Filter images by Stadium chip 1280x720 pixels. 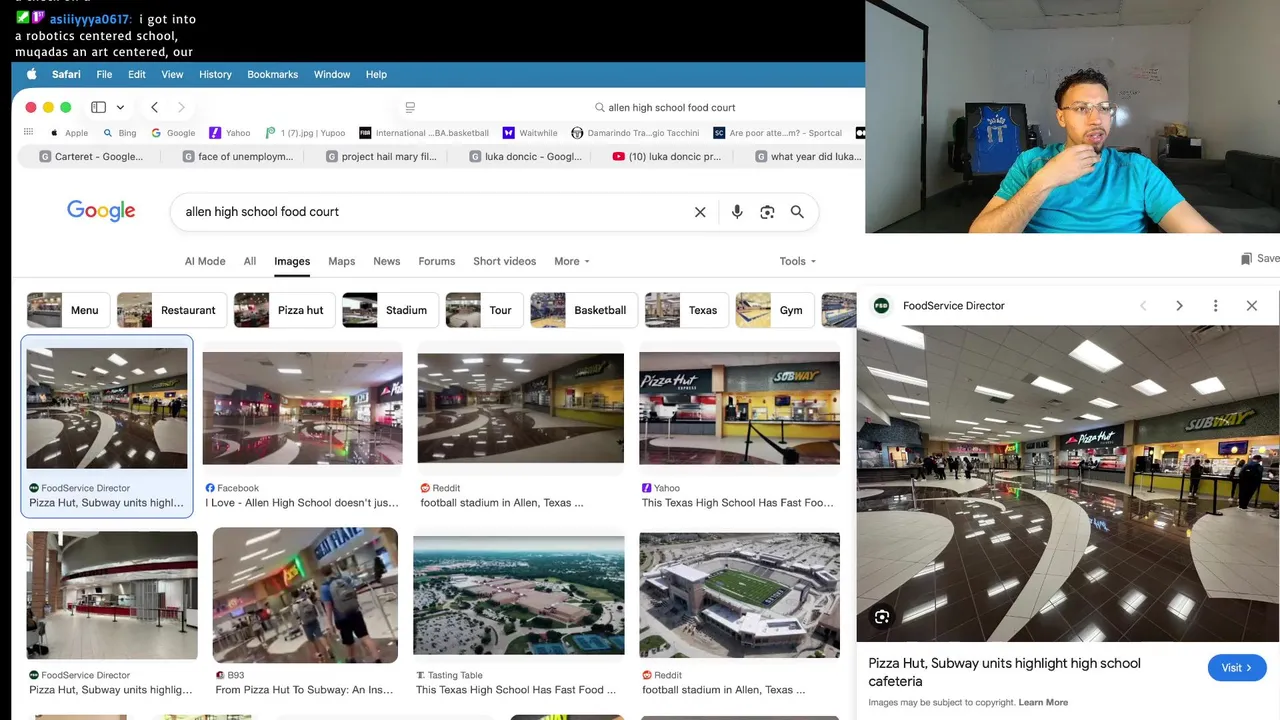click(390, 310)
